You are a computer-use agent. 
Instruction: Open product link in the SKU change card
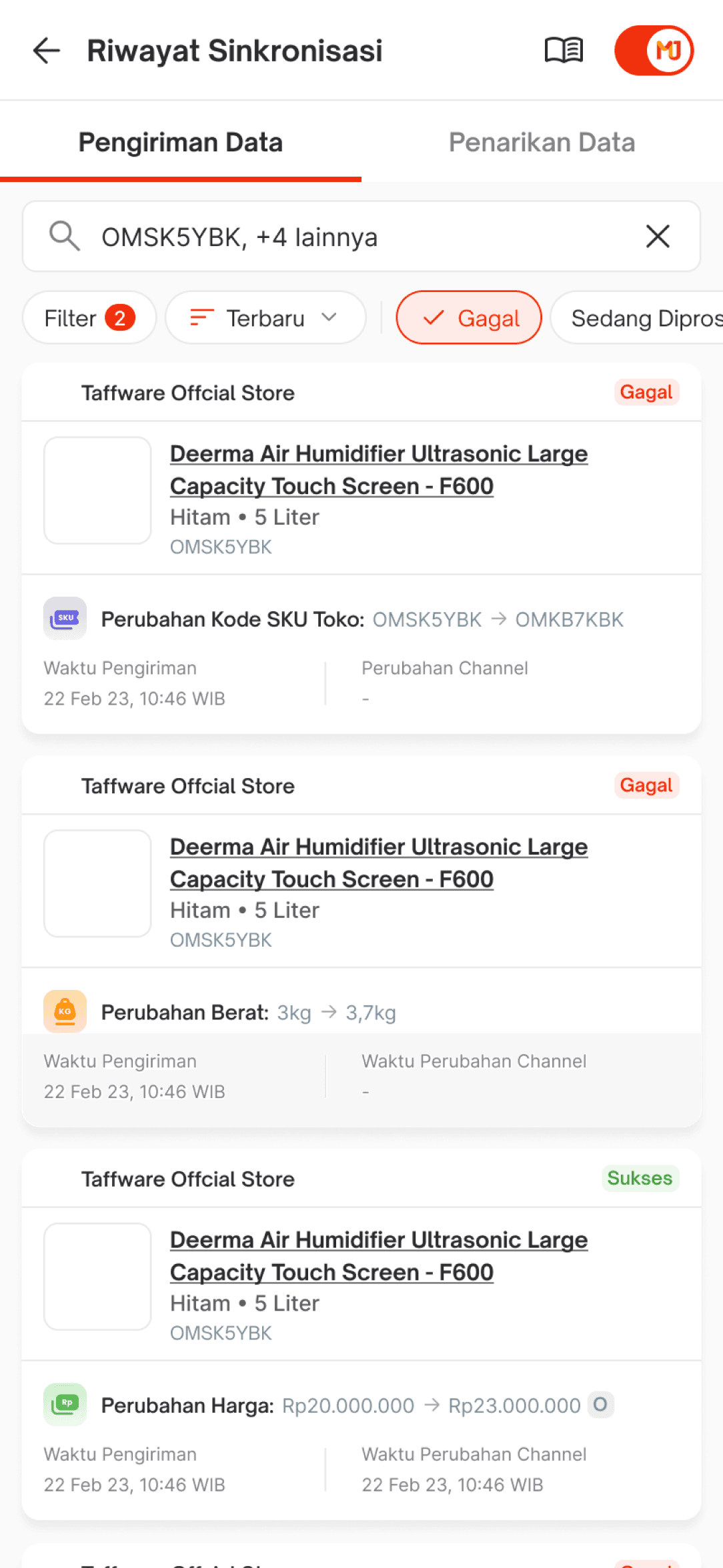pyautogui.click(x=379, y=470)
